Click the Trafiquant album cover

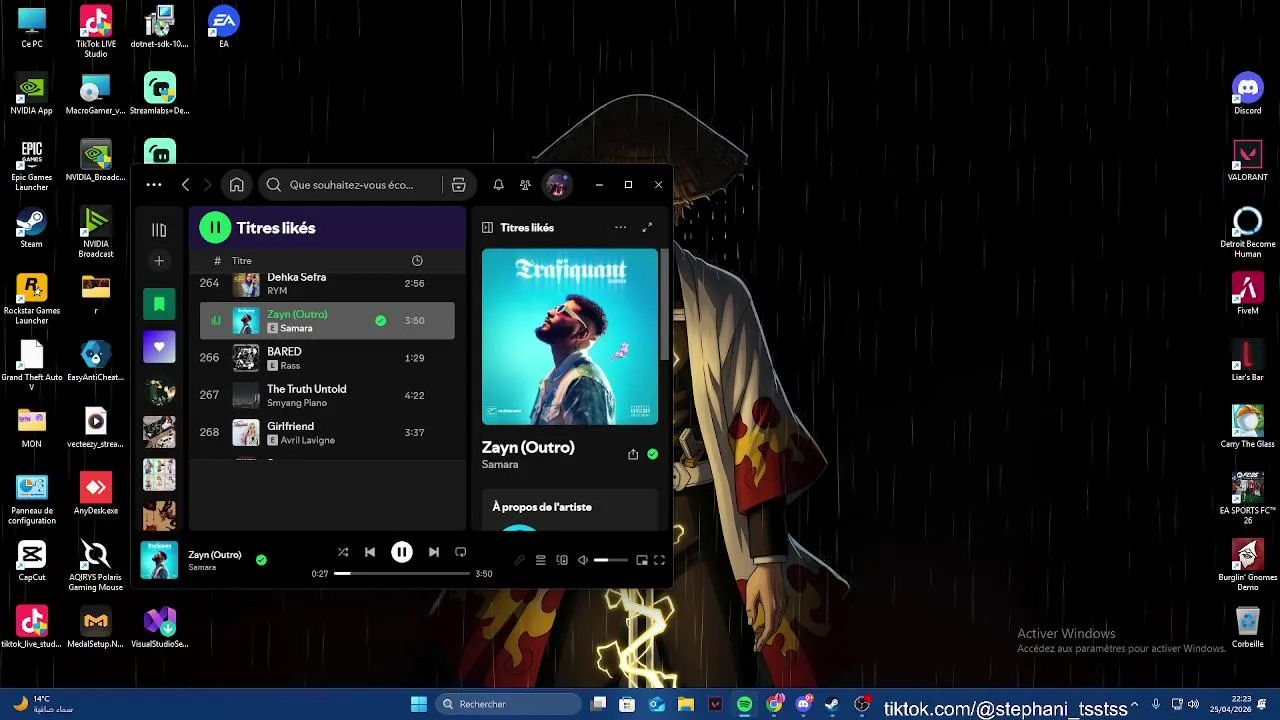click(x=570, y=337)
